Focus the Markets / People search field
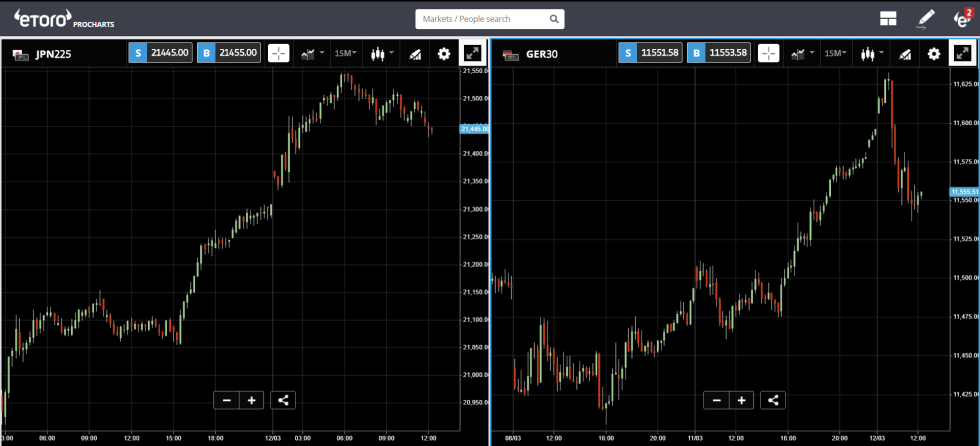This screenshot has height=446, width=980. [x=489, y=19]
